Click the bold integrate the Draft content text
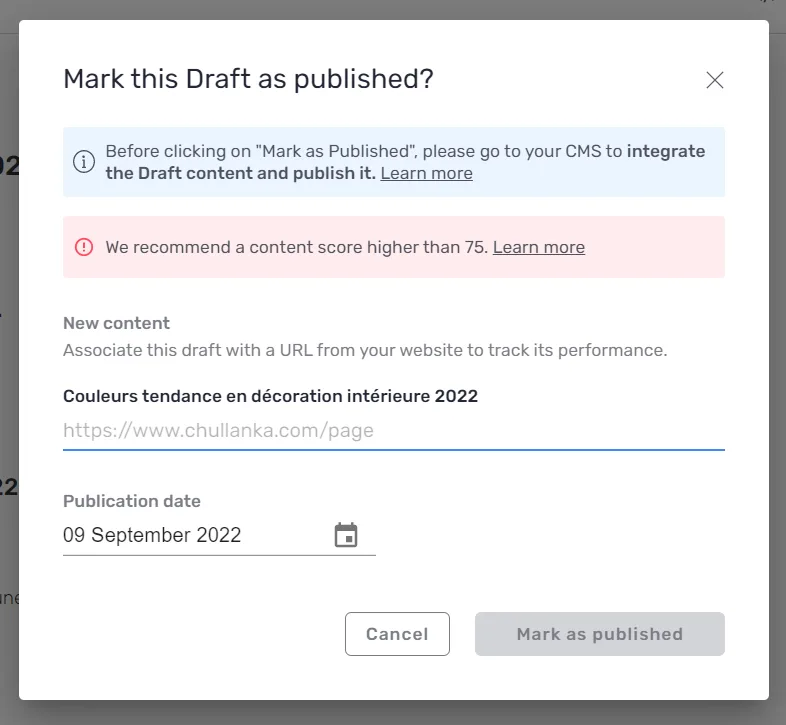 point(405,162)
